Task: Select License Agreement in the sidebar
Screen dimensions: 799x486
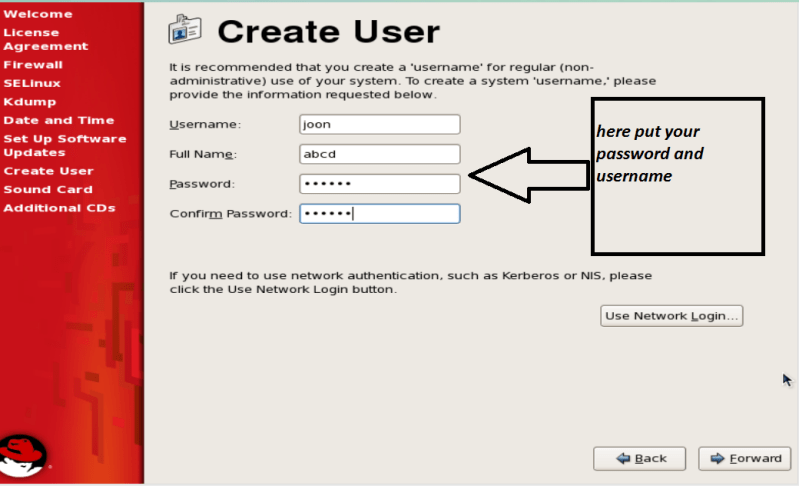Action: [46, 39]
